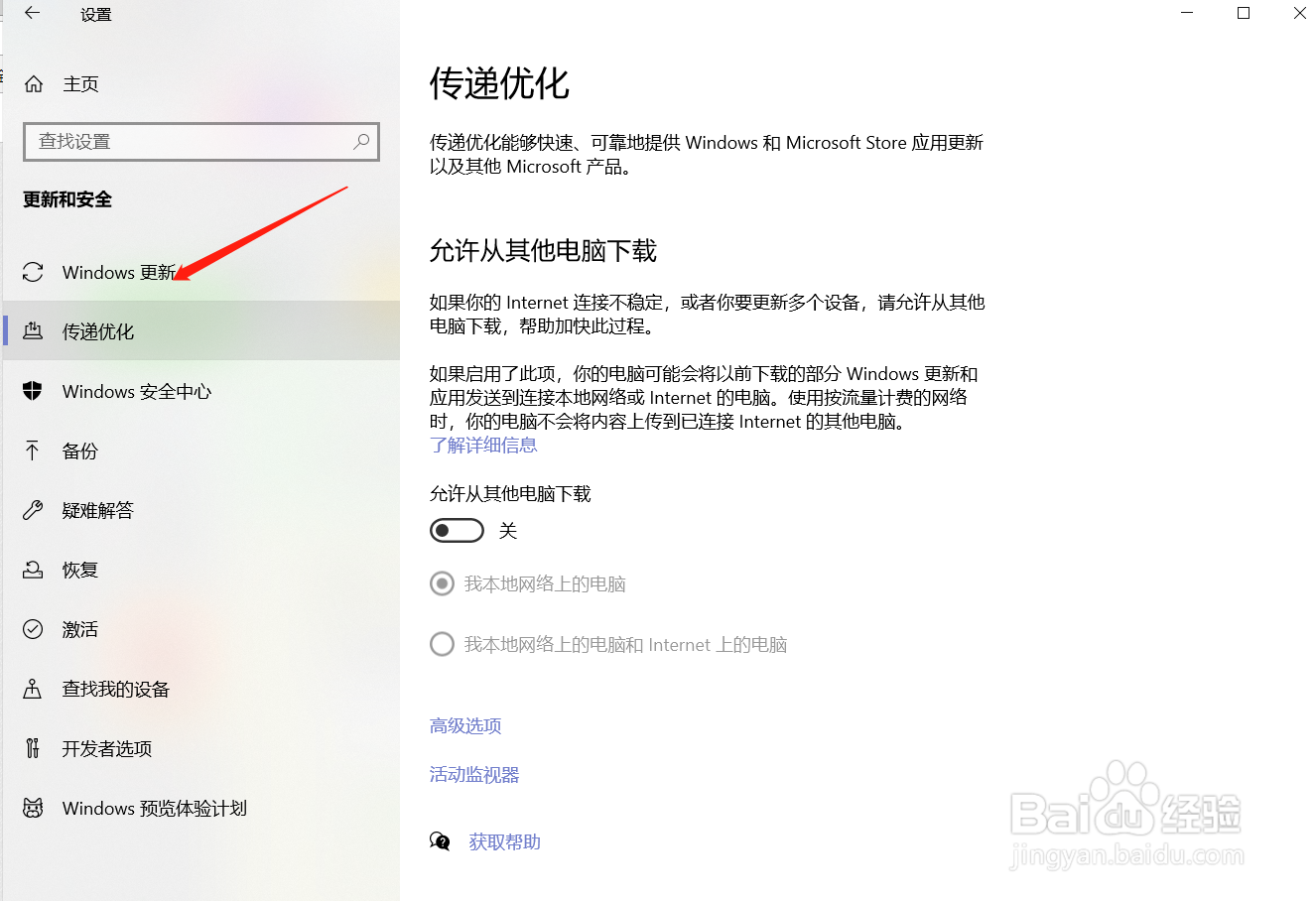Click the home icon beside 主页

click(34, 84)
